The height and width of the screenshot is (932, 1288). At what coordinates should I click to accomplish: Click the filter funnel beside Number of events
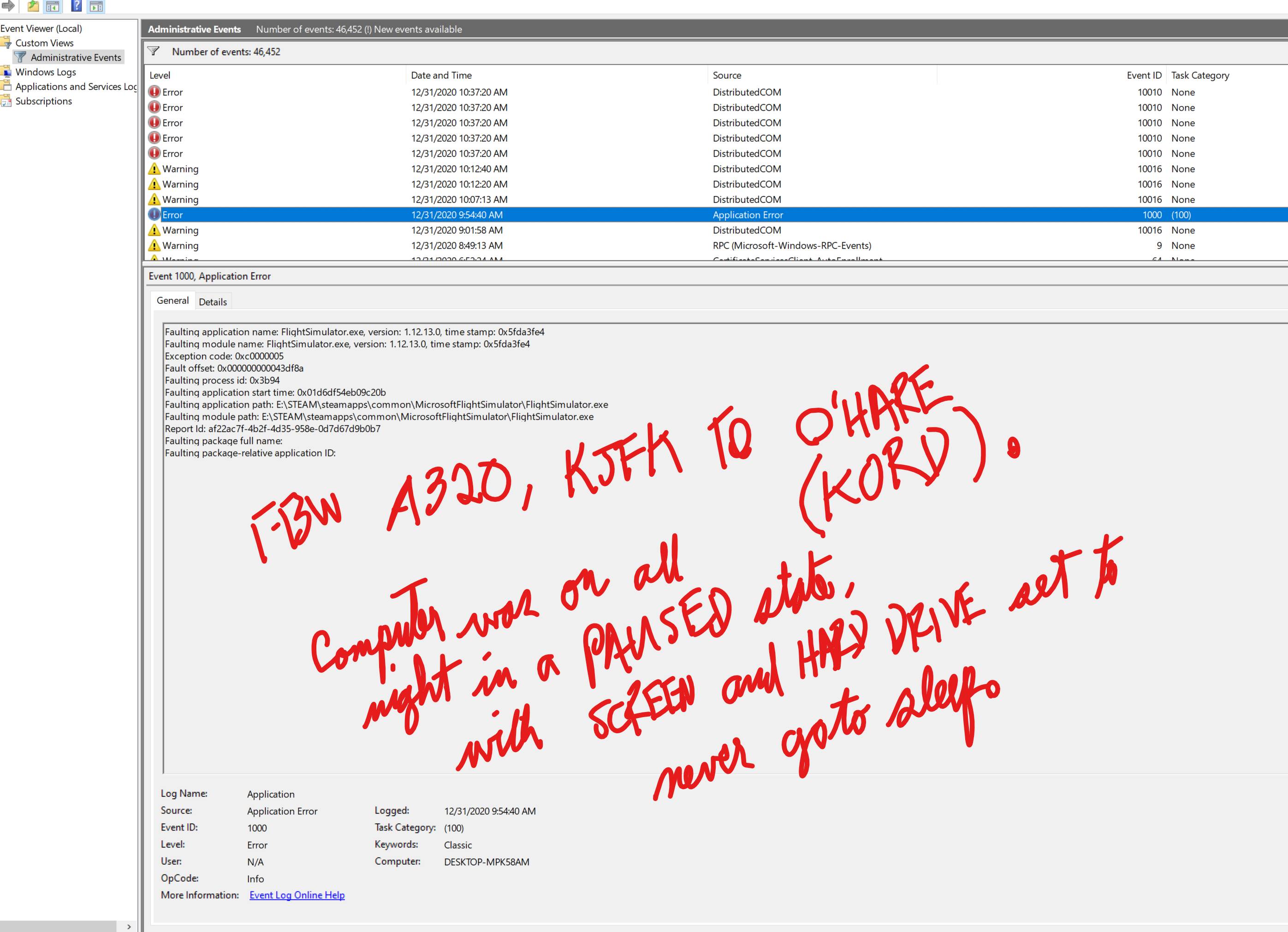click(153, 51)
